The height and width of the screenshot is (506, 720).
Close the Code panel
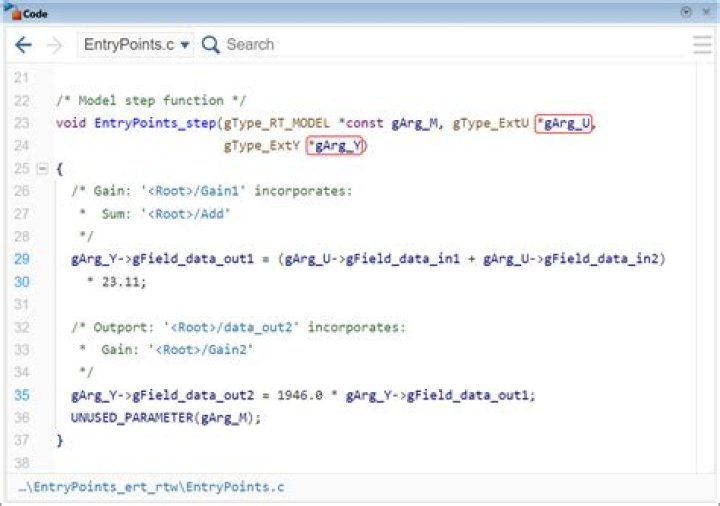pyautogui.click(x=707, y=12)
